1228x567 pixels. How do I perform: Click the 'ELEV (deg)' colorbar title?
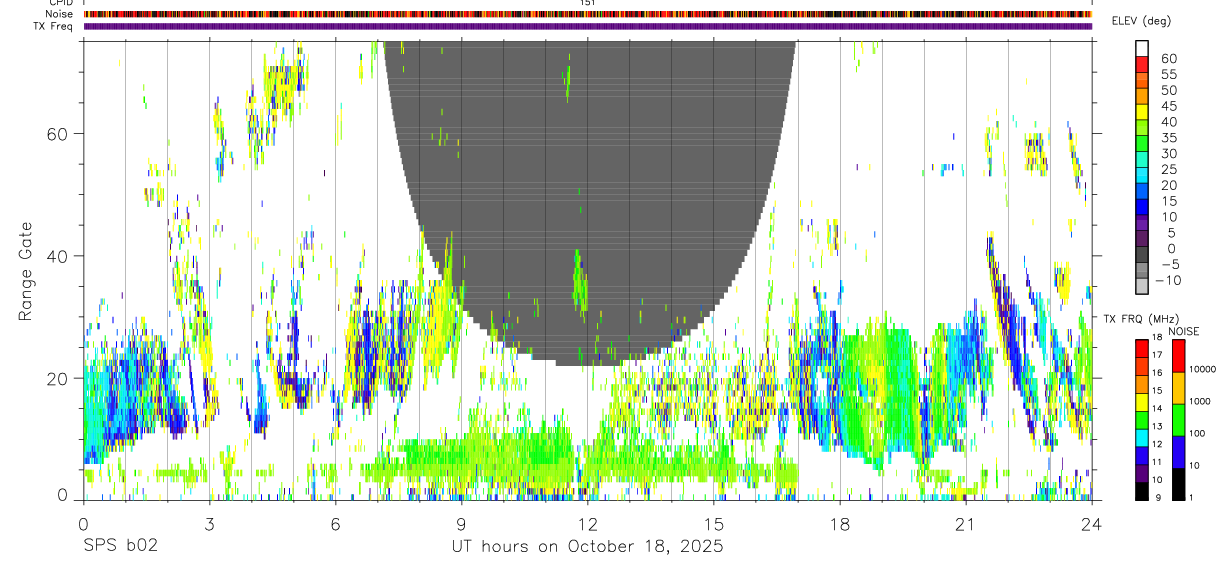click(x=1141, y=21)
